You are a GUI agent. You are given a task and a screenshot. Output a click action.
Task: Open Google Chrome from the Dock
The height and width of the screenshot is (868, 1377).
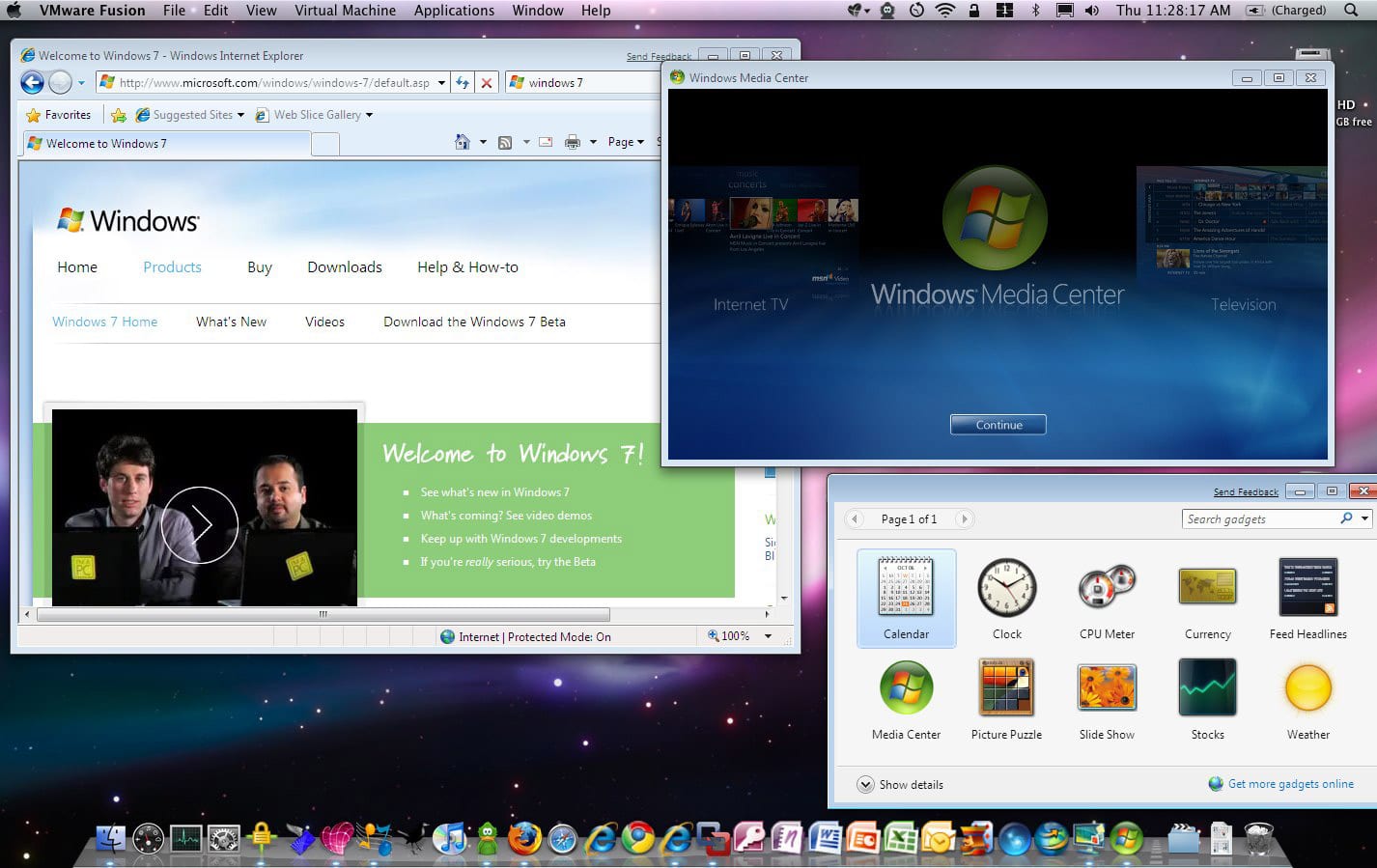[x=637, y=837]
